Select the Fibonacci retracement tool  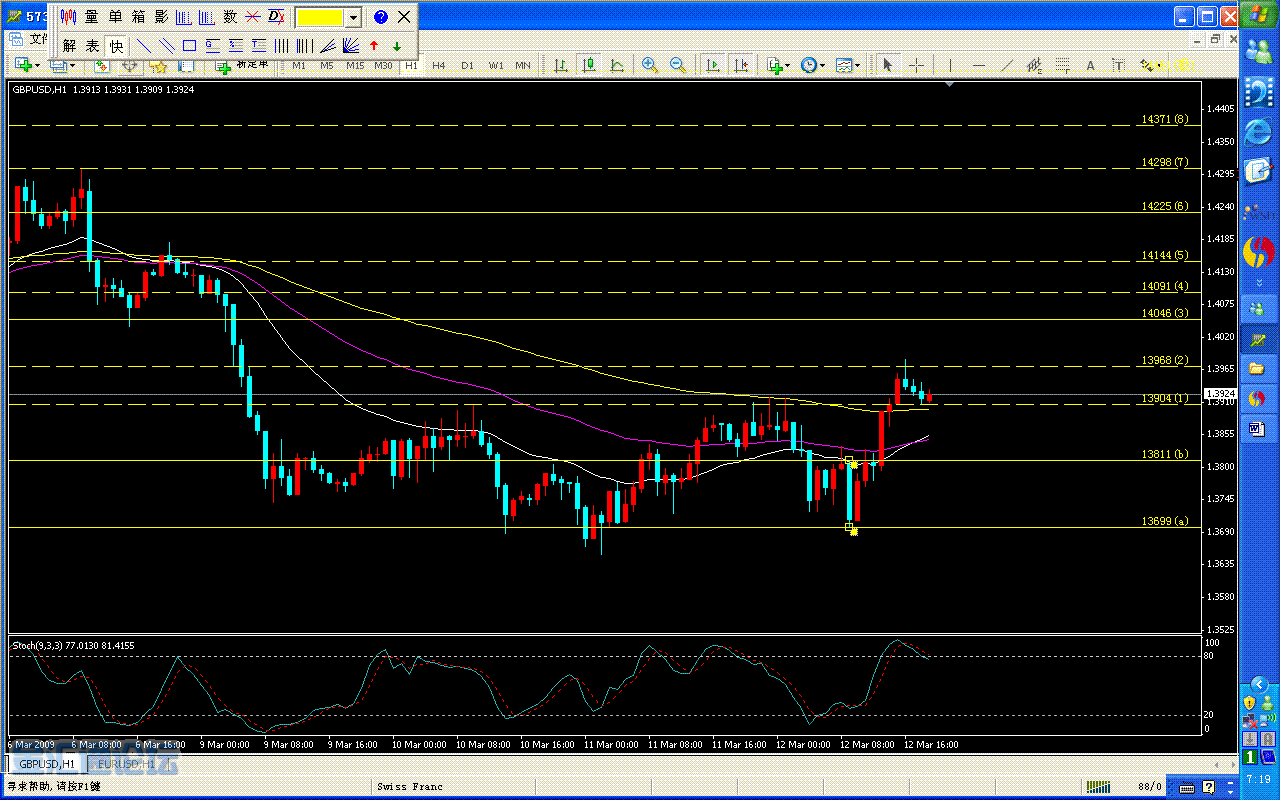point(1062,66)
